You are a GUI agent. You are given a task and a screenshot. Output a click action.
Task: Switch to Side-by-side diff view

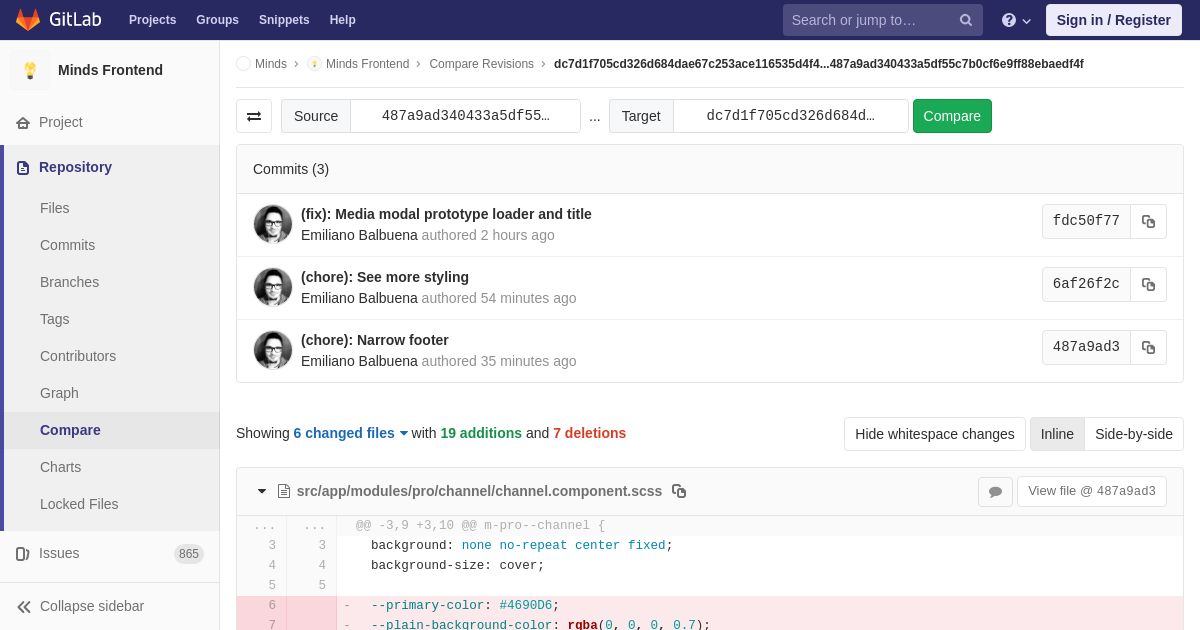pyautogui.click(x=1134, y=434)
